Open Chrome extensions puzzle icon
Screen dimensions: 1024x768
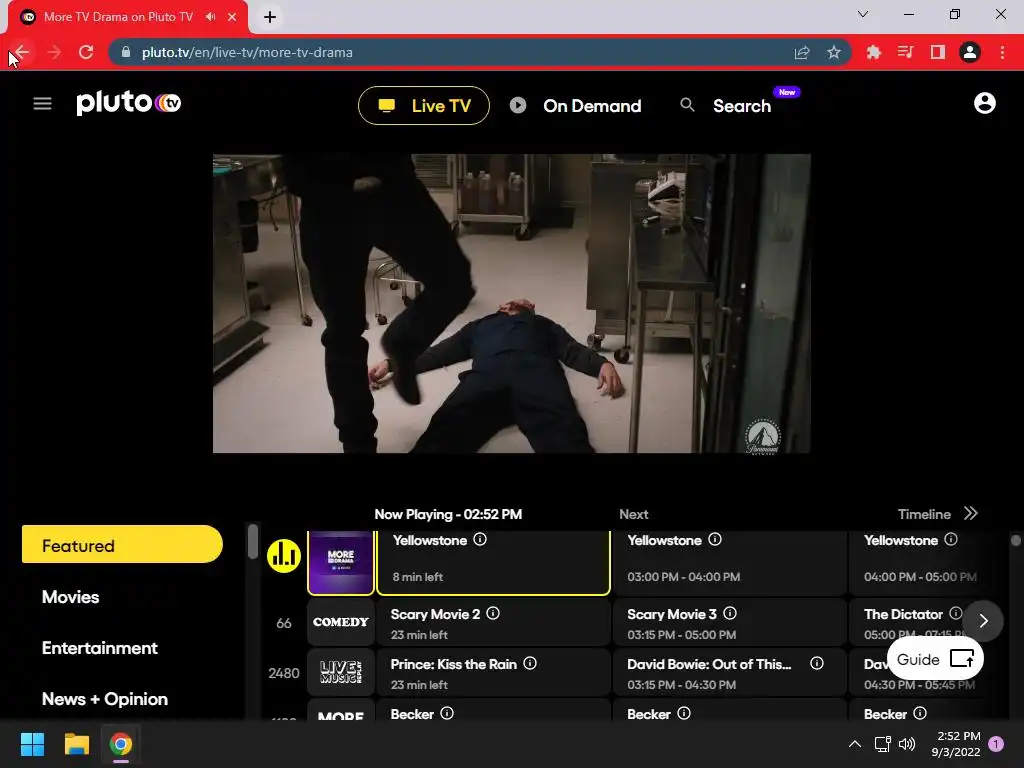pyautogui.click(x=873, y=52)
